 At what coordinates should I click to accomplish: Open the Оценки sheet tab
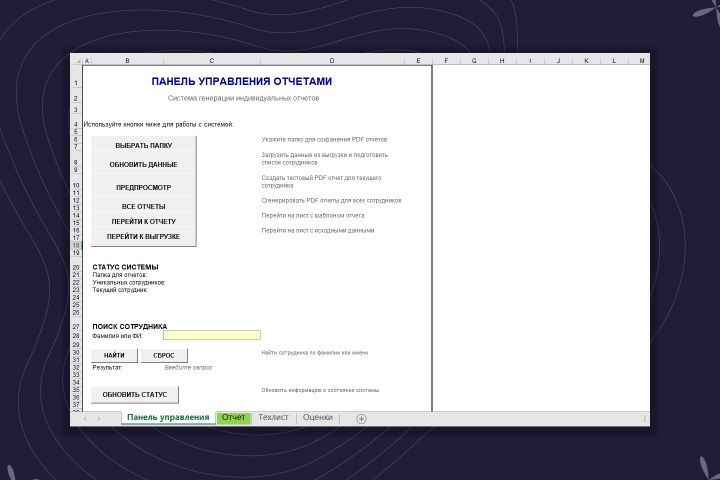pos(318,418)
